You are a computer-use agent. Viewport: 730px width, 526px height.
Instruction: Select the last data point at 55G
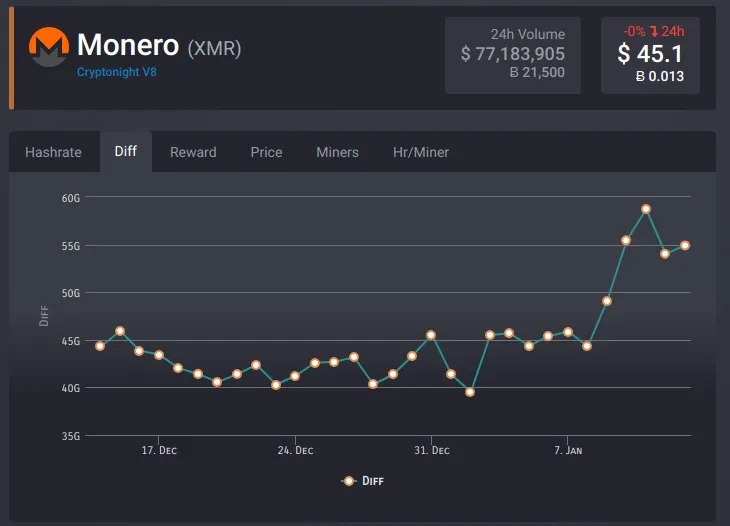click(x=685, y=245)
